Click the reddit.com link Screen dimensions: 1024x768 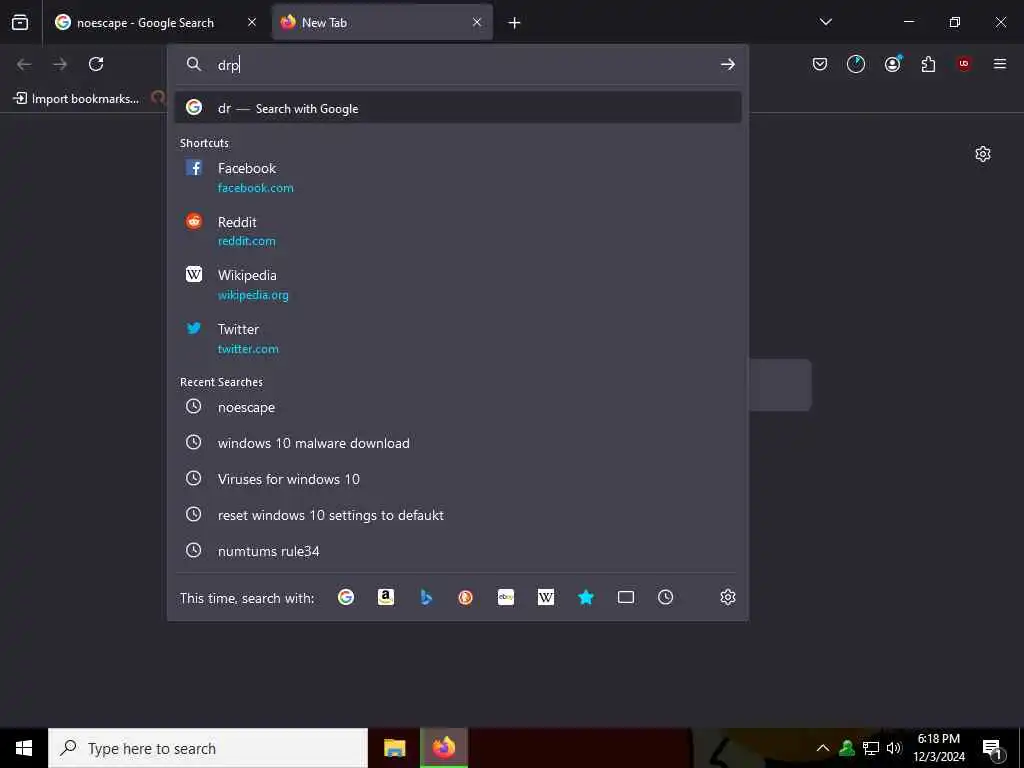point(246,241)
